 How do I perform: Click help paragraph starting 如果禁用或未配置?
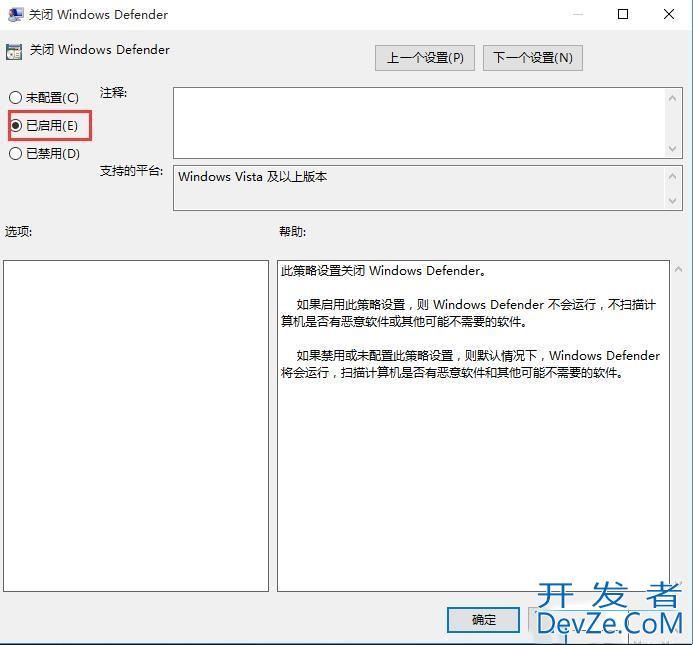pos(470,364)
